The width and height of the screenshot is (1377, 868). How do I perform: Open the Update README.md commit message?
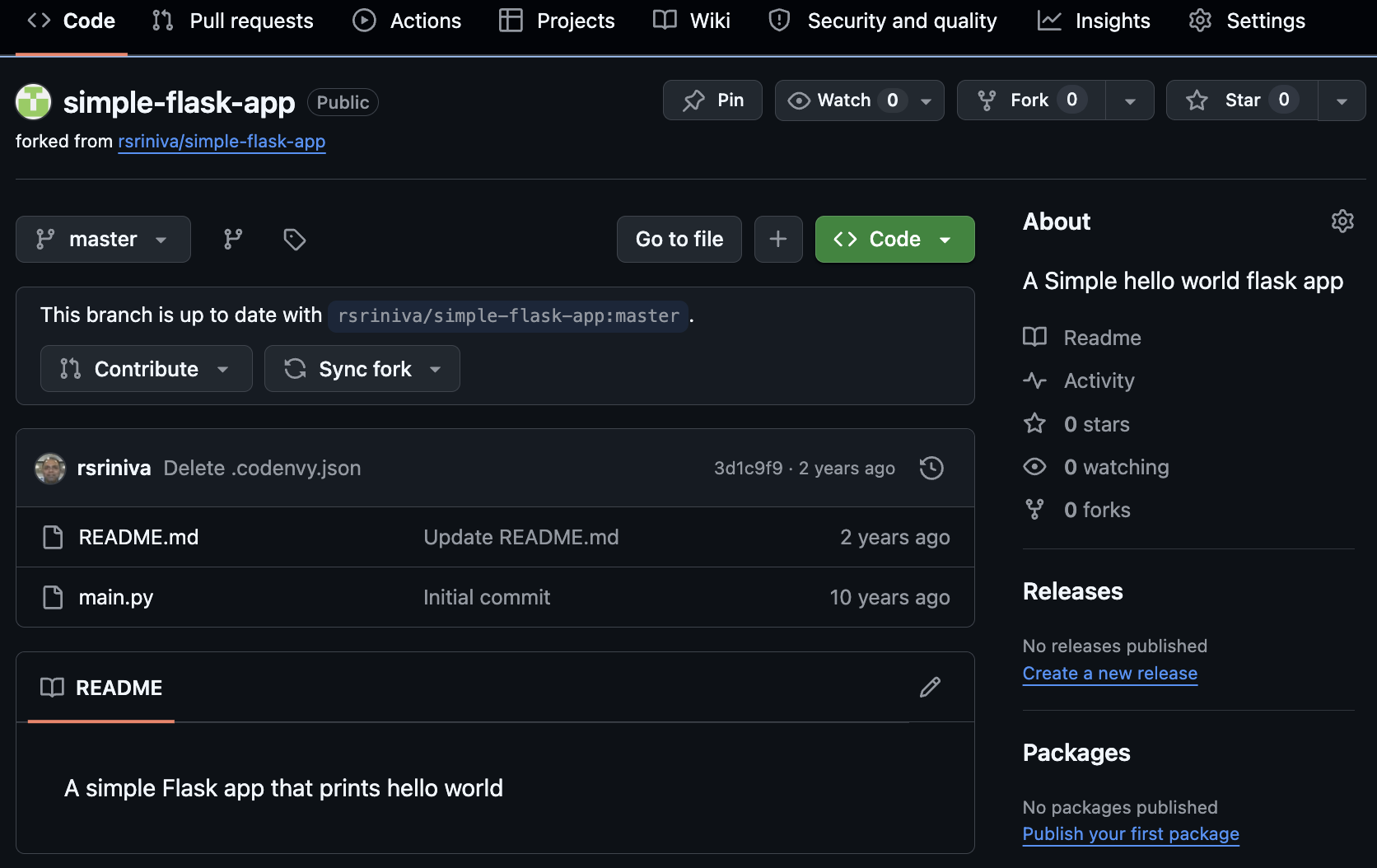pos(520,537)
